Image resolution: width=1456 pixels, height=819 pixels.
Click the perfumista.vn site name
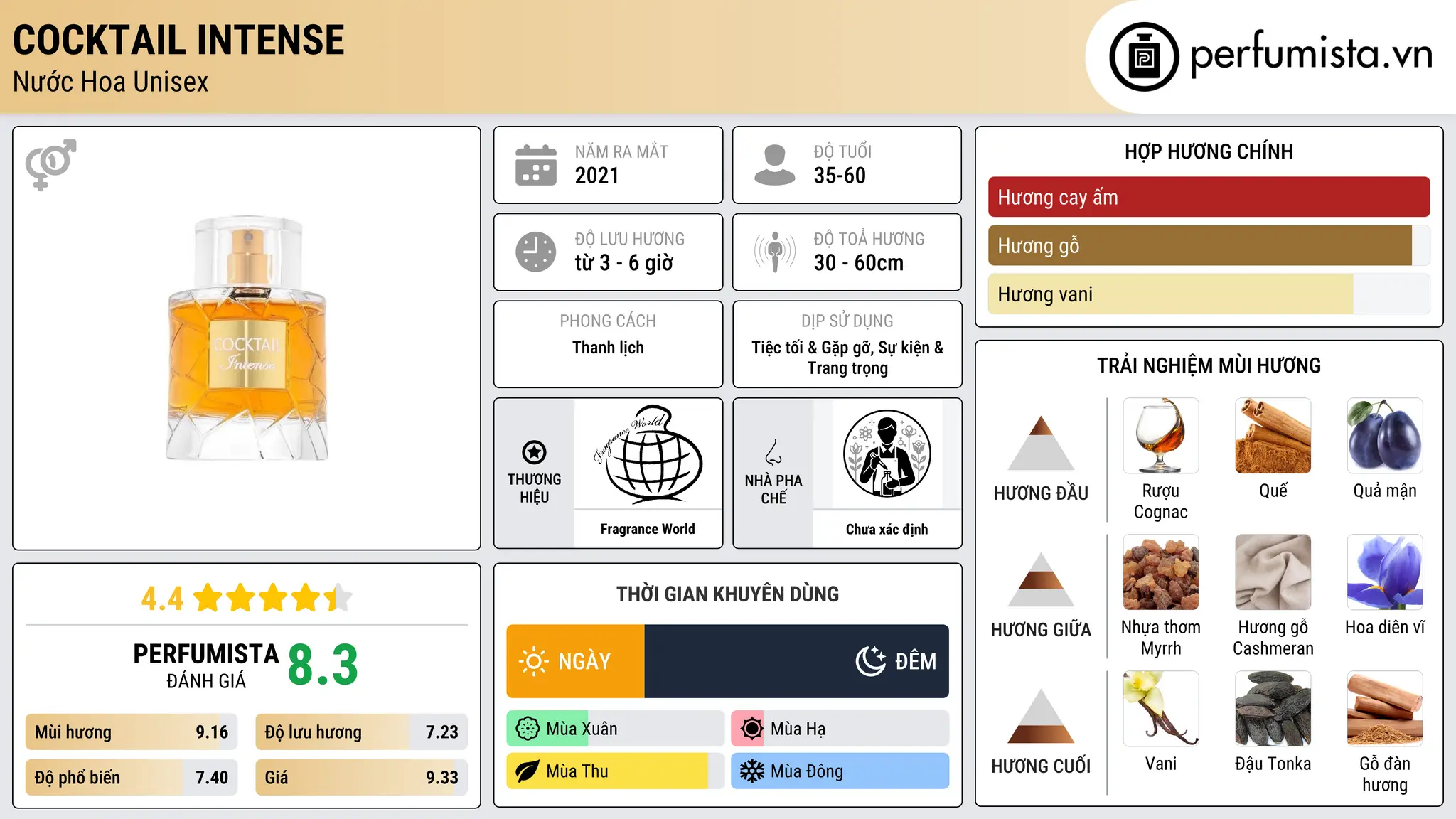(x=1311, y=54)
